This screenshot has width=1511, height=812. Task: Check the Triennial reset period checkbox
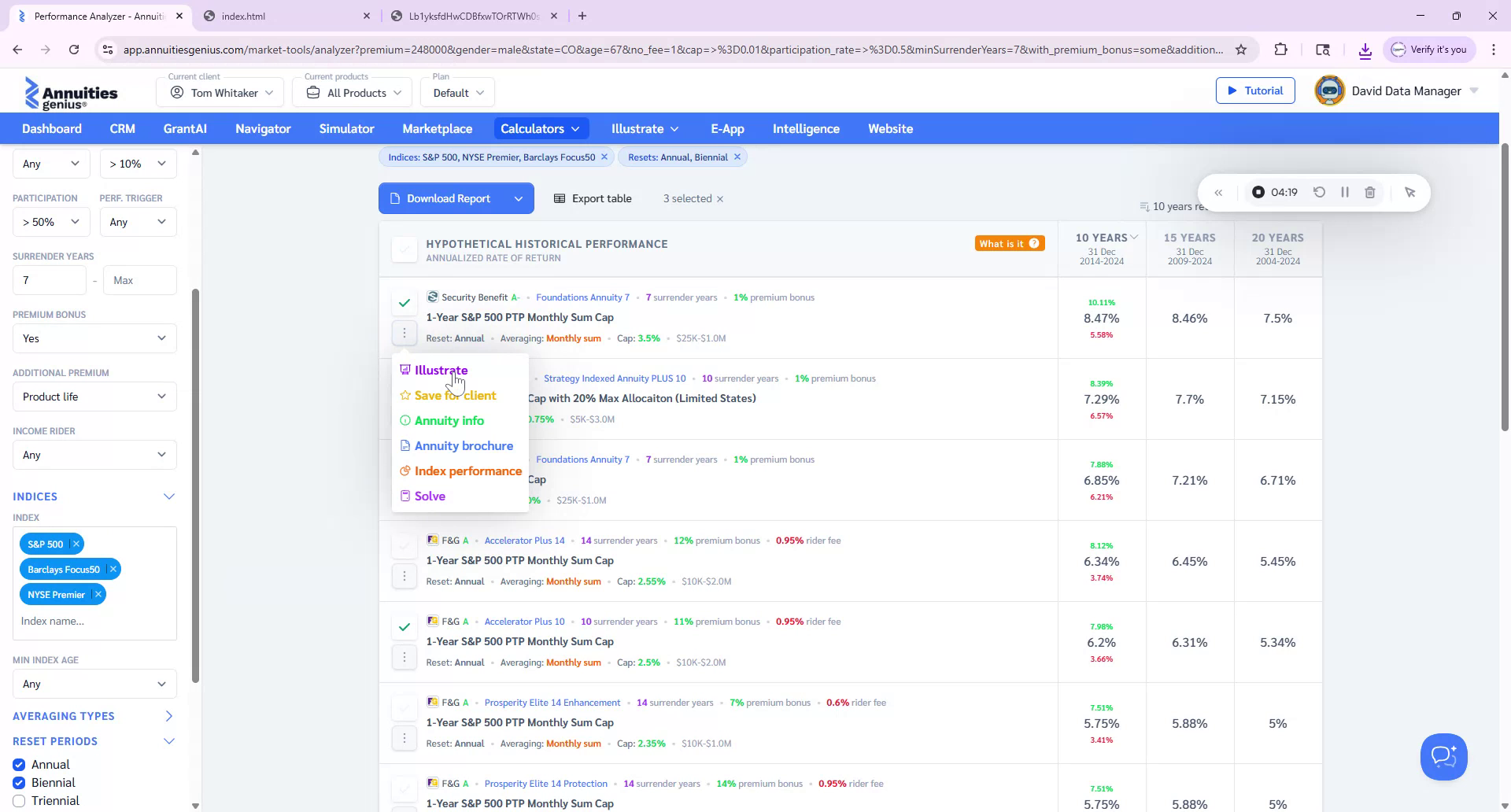(18, 800)
